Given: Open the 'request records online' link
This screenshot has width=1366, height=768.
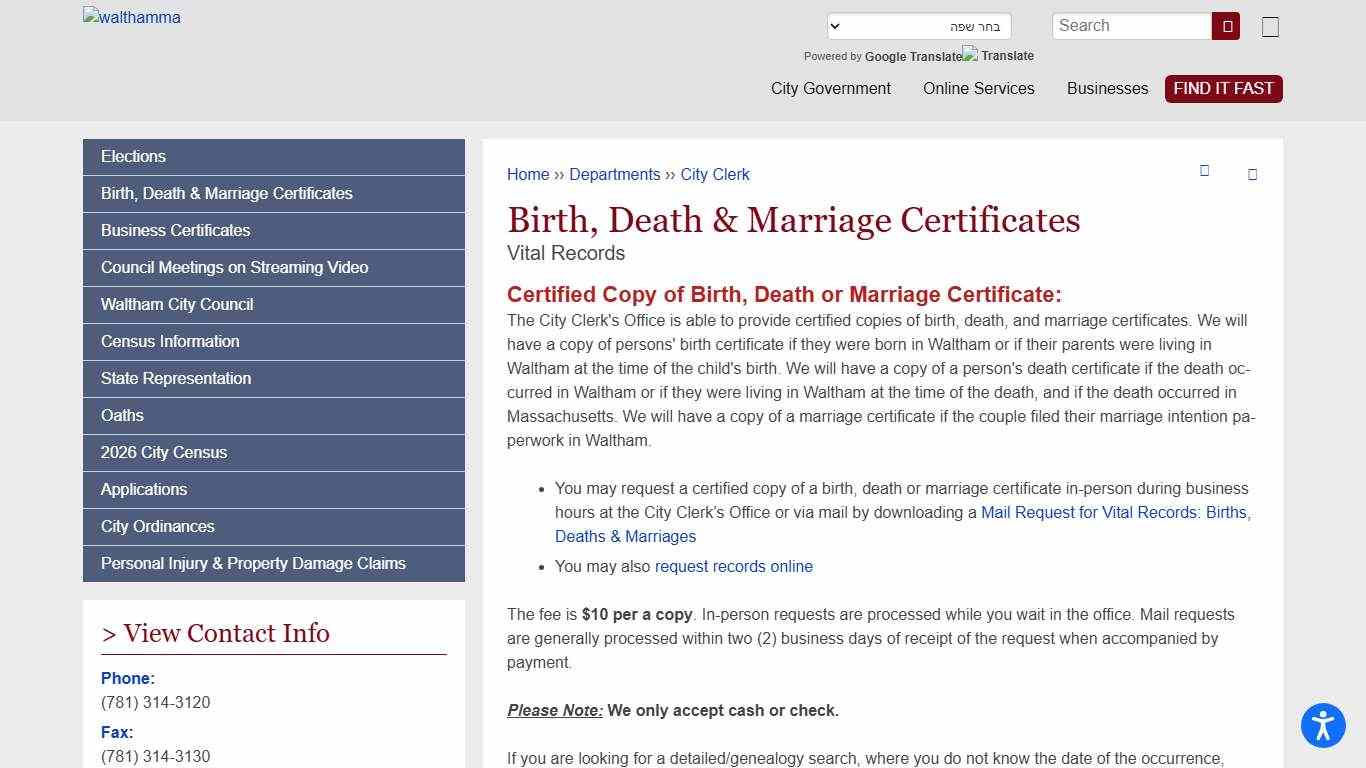Looking at the screenshot, I should (733, 566).
